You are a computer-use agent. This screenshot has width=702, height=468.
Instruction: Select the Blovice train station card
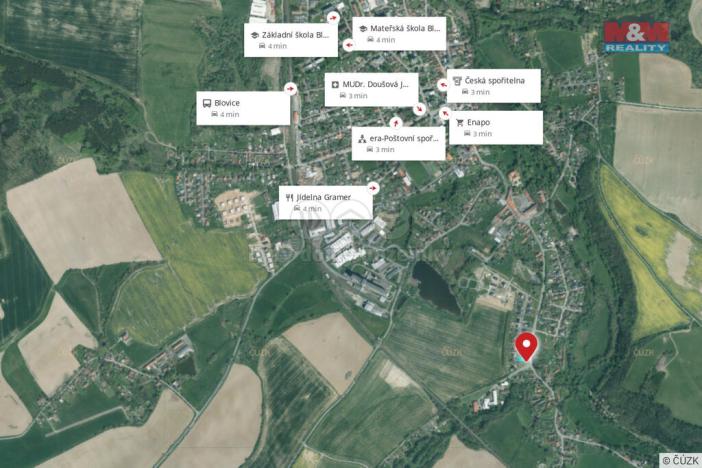(x=243, y=108)
